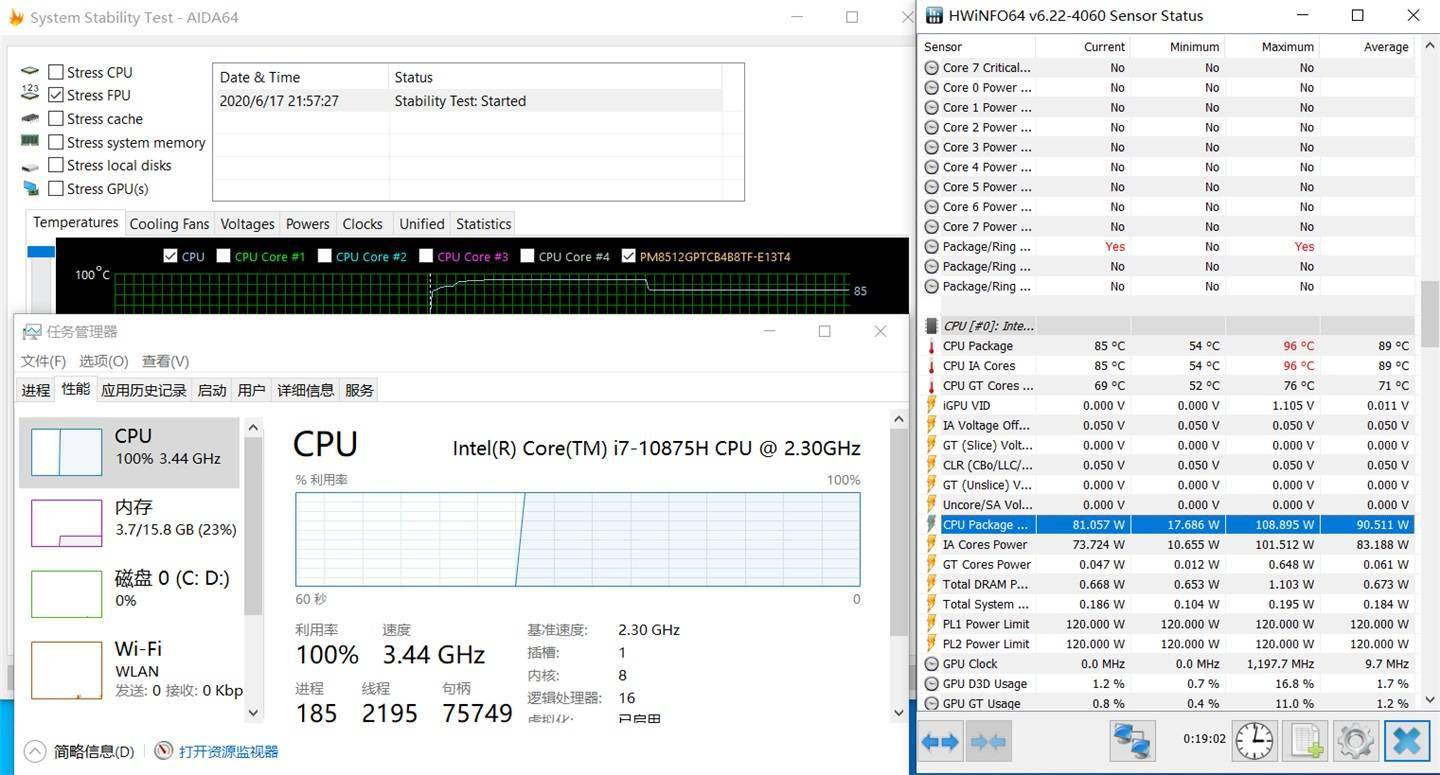This screenshot has height=775, width=1440.
Task: Click HWiNFO expand-columns blue arrows icon
Action: coord(940,742)
